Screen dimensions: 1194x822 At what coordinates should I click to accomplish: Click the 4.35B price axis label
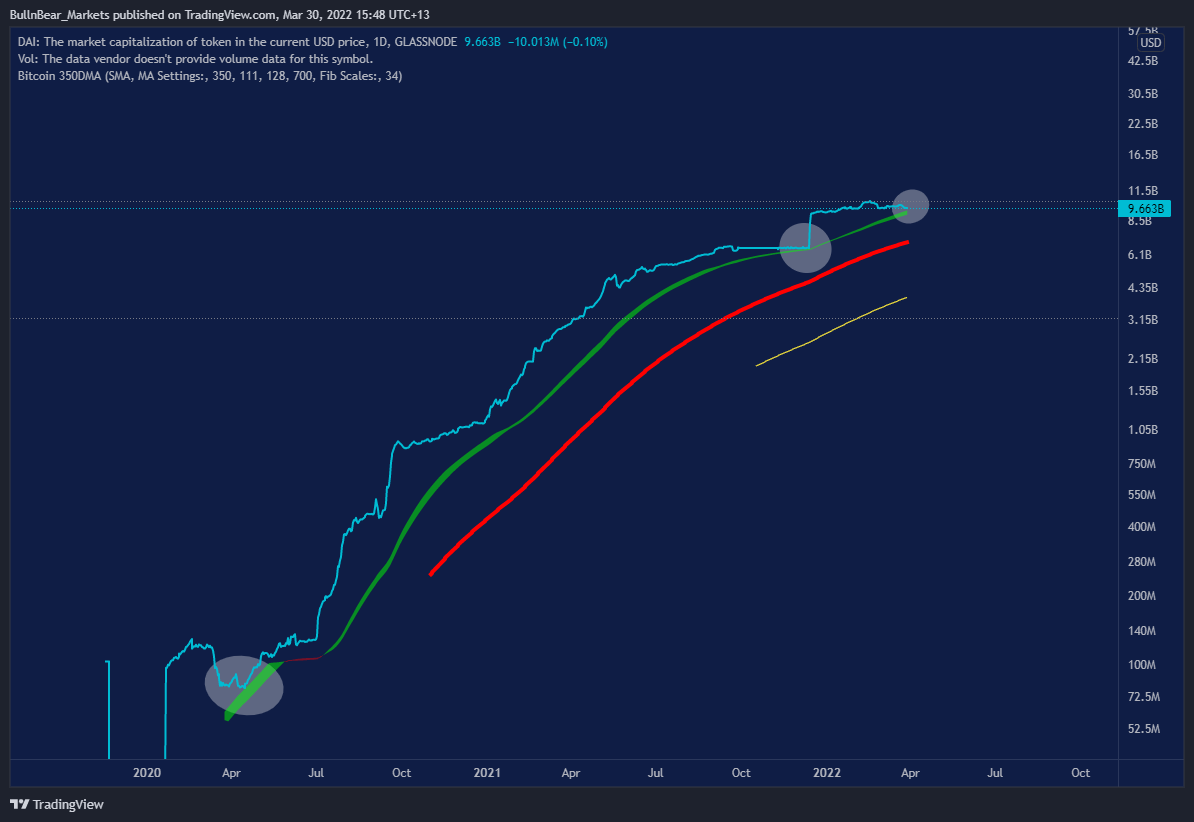click(x=1142, y=287)
